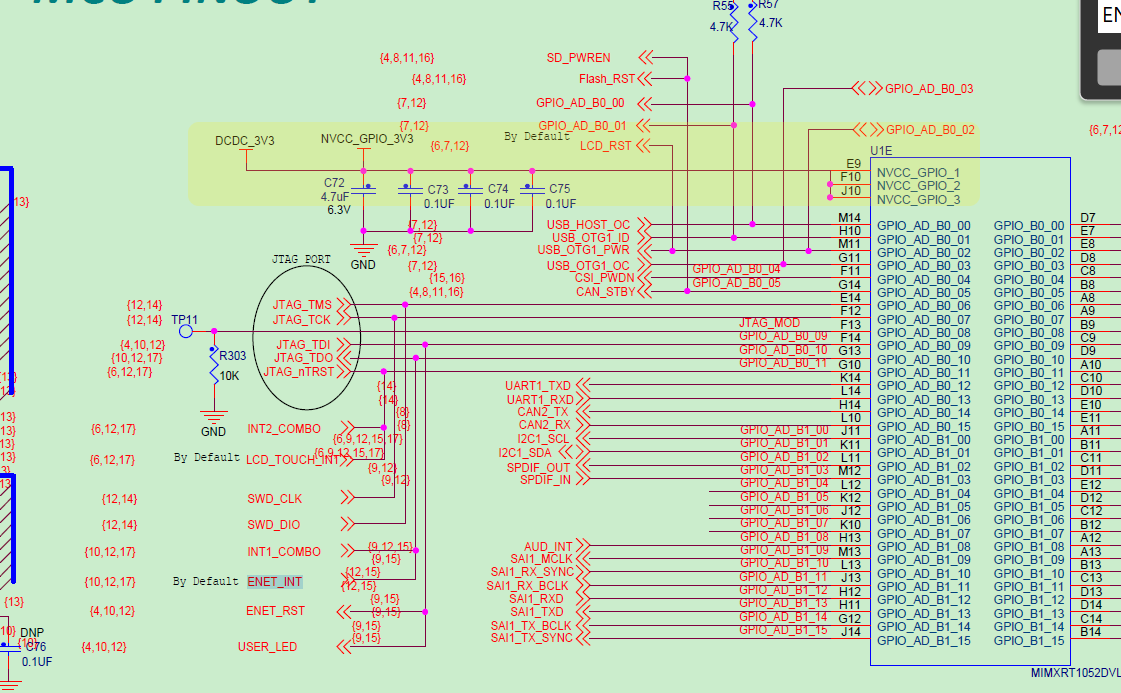Click the U1E component designator
The width and height of the screenshot is (1121, 693).
click(881, 151)
